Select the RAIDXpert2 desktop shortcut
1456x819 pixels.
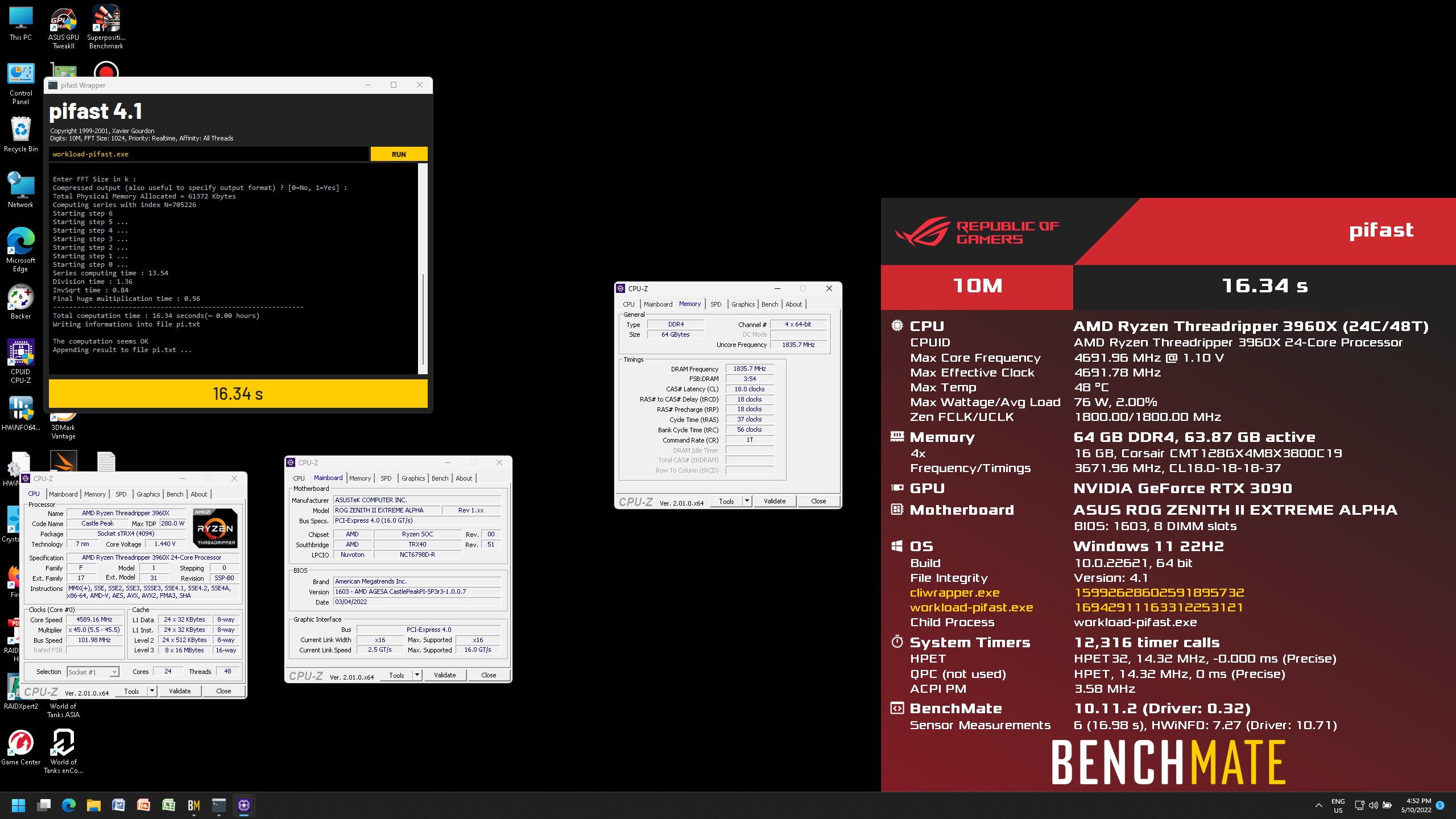point(20,692)
